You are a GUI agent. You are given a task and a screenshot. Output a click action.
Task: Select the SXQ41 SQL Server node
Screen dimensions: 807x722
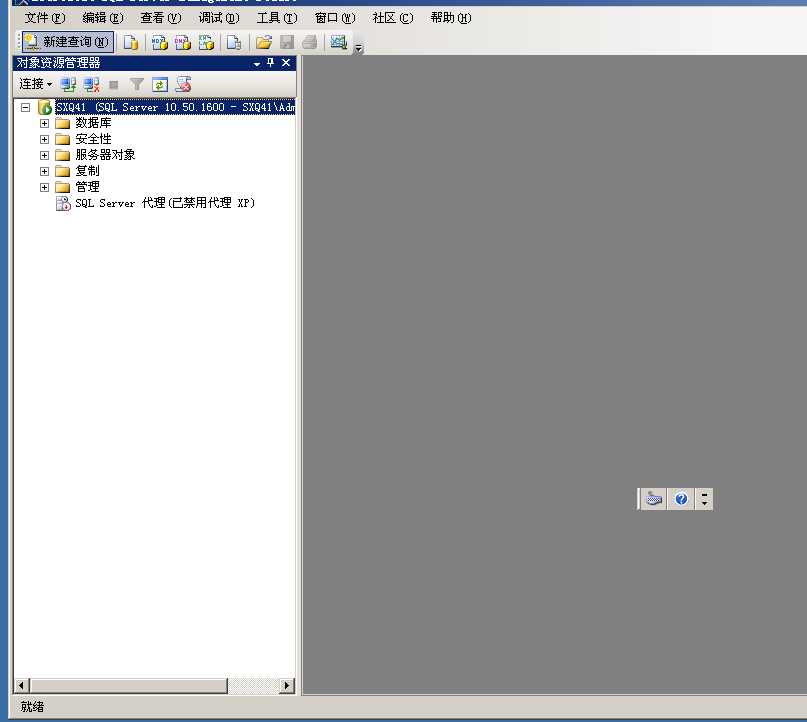pyautogui.click(x=175, y=107)
